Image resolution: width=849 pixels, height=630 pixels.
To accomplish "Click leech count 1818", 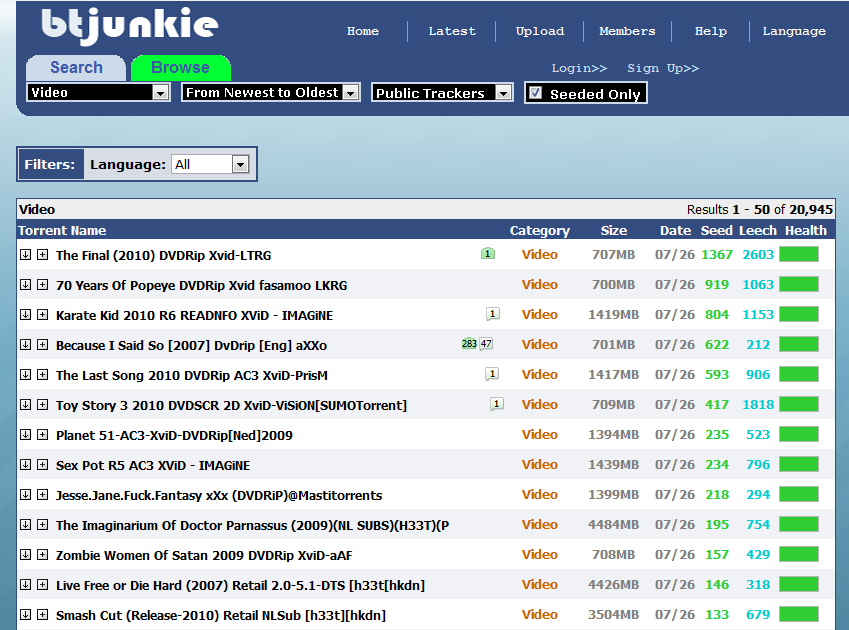I will click(x=758, y=404).
